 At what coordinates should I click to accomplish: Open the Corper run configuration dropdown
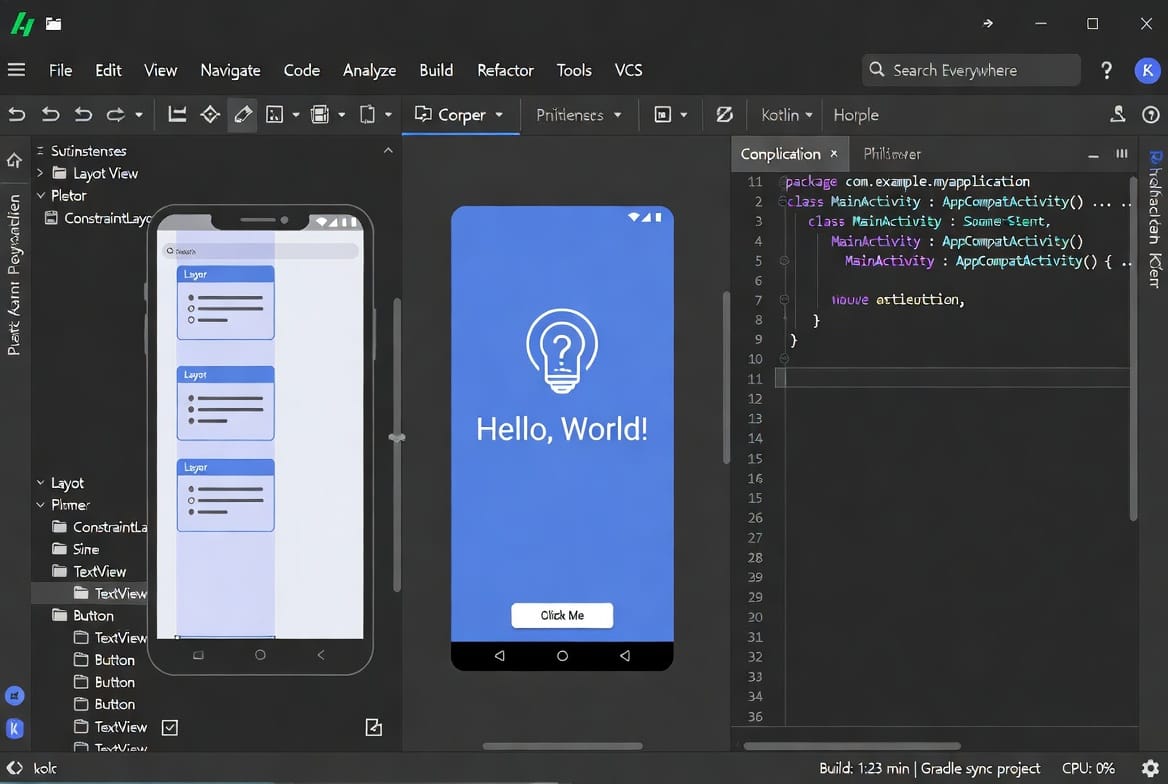tap(460, 114)
